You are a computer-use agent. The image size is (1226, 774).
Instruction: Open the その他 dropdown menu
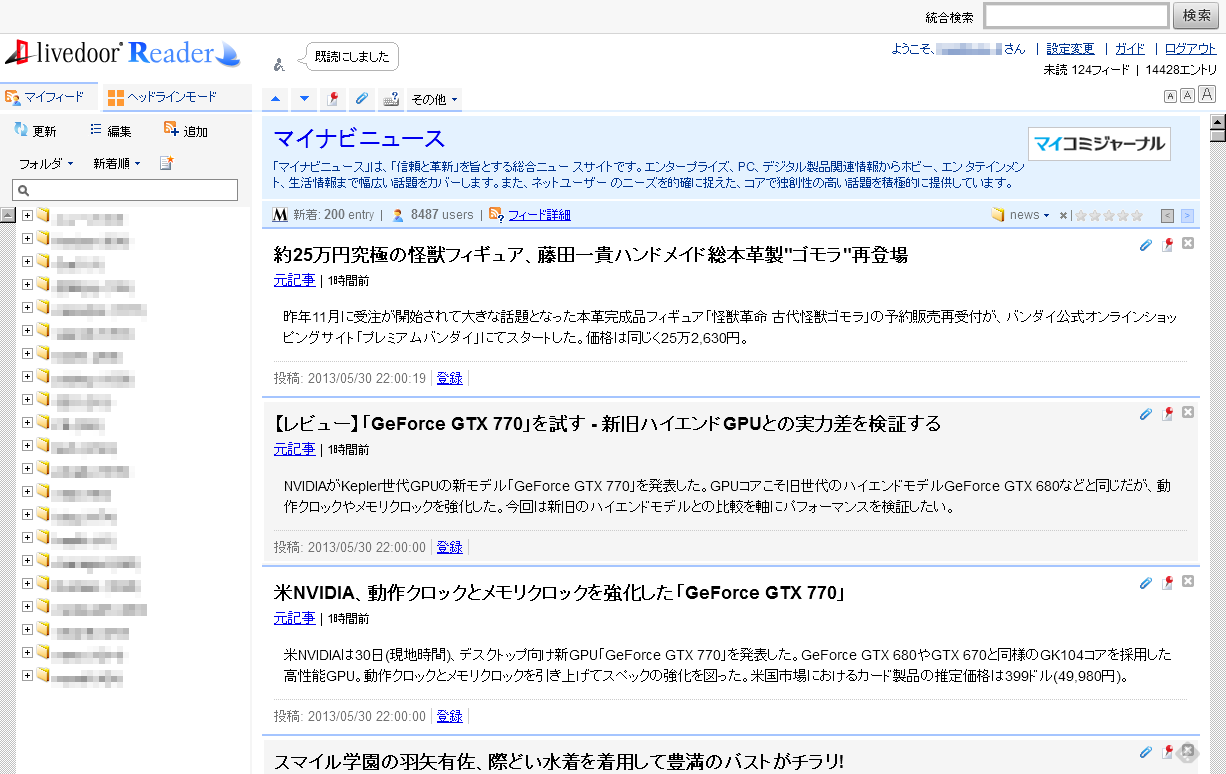[434, 100]
